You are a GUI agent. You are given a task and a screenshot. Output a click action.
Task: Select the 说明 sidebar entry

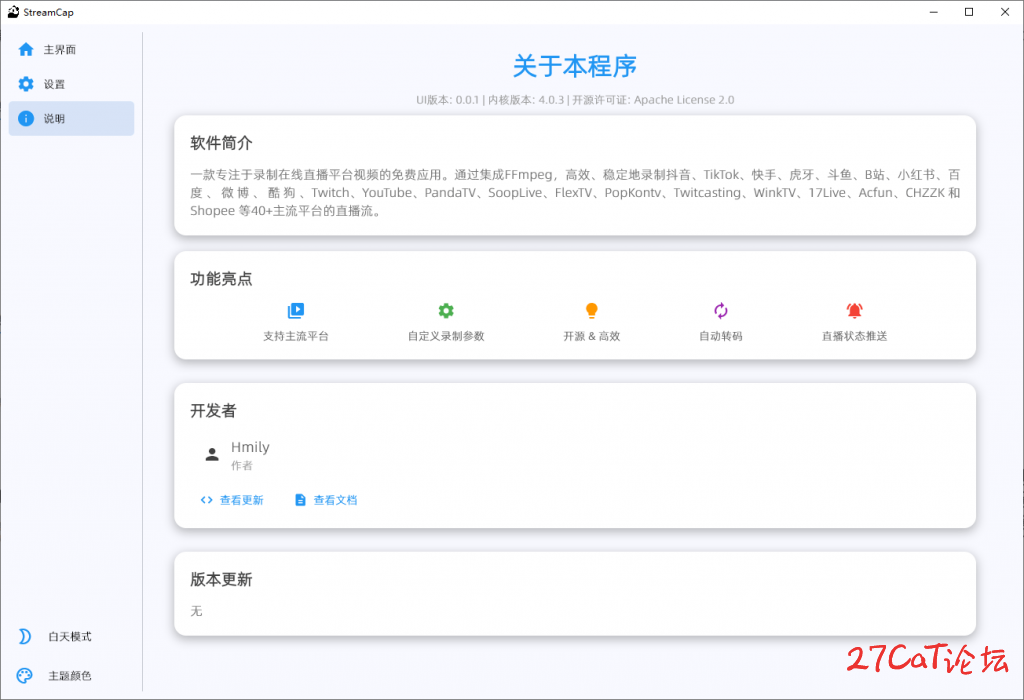point(54,119)
